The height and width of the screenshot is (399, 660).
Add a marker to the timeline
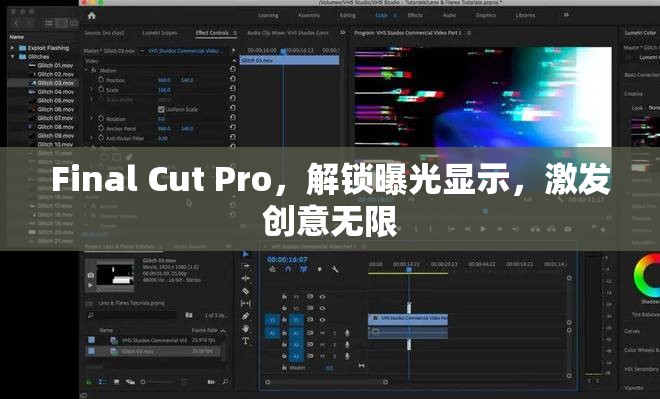pyautogui.click(x=319, y=269)
